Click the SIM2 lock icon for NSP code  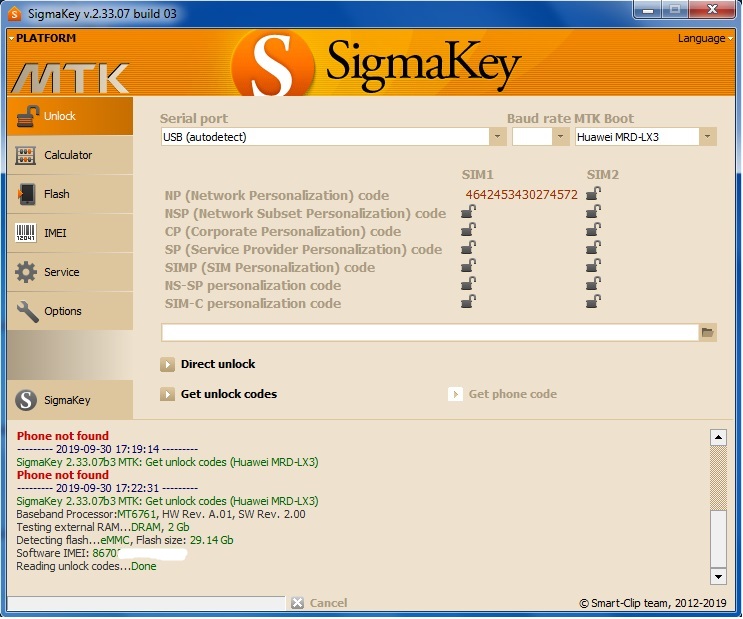pyautogui.click(x=593, y=211)
